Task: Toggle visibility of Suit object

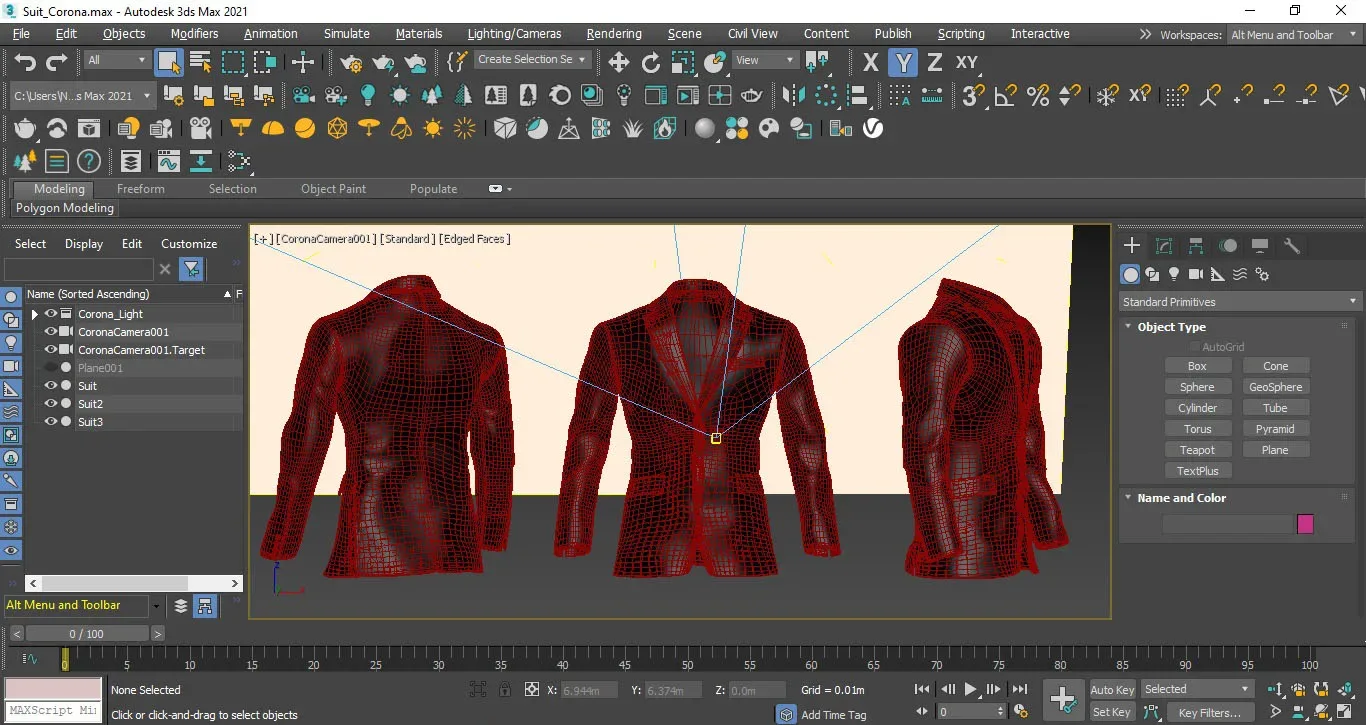Action: pos(50,386)
